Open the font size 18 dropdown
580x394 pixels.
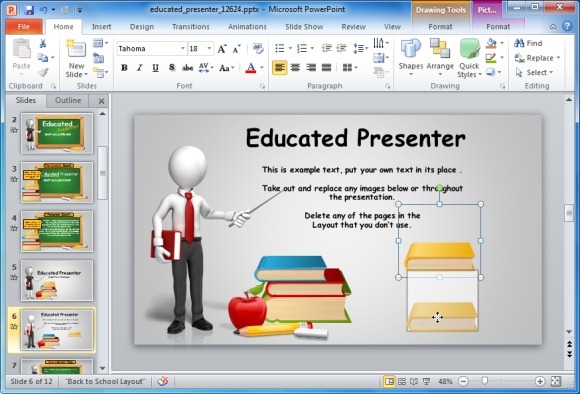tap(209, 48)
